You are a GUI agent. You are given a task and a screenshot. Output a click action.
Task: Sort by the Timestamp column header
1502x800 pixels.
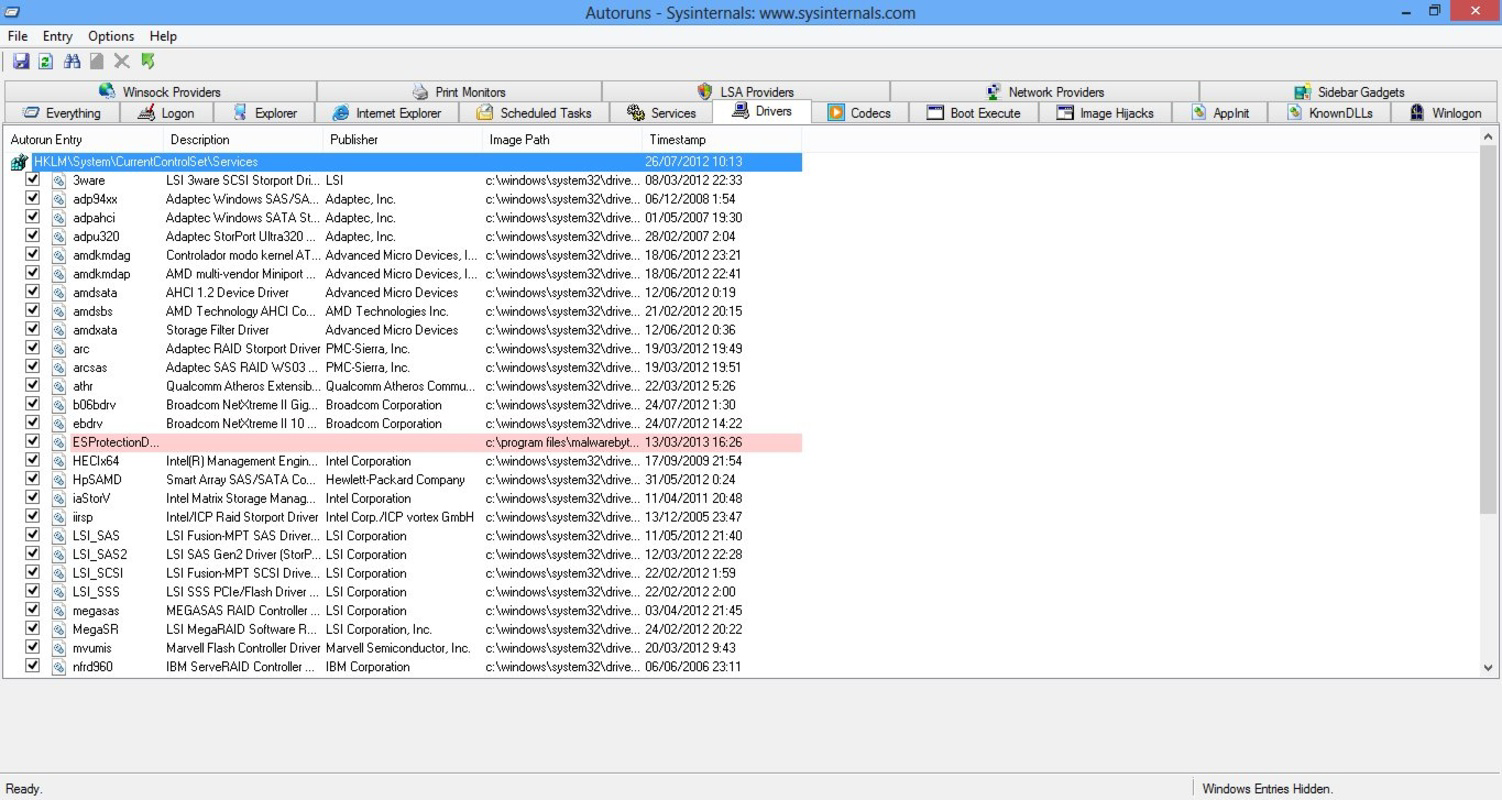[722, 140]
